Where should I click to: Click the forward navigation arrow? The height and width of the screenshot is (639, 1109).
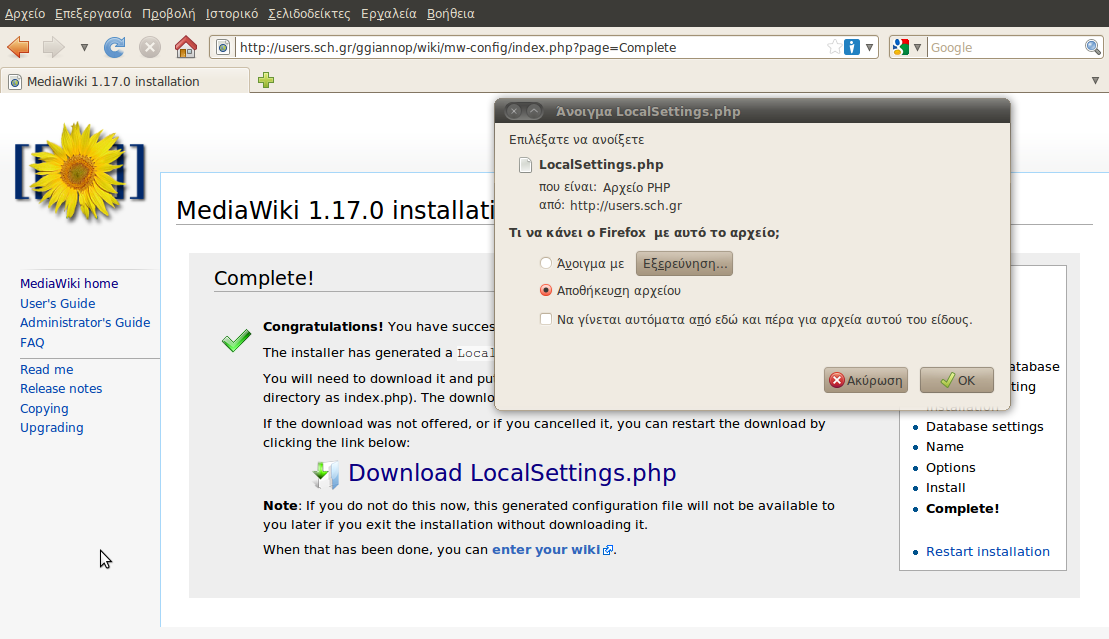[x=53, y=47]
